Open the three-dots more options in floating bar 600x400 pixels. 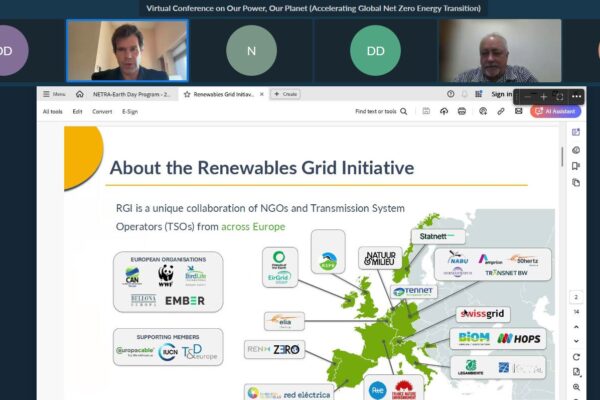pos(577,96)
